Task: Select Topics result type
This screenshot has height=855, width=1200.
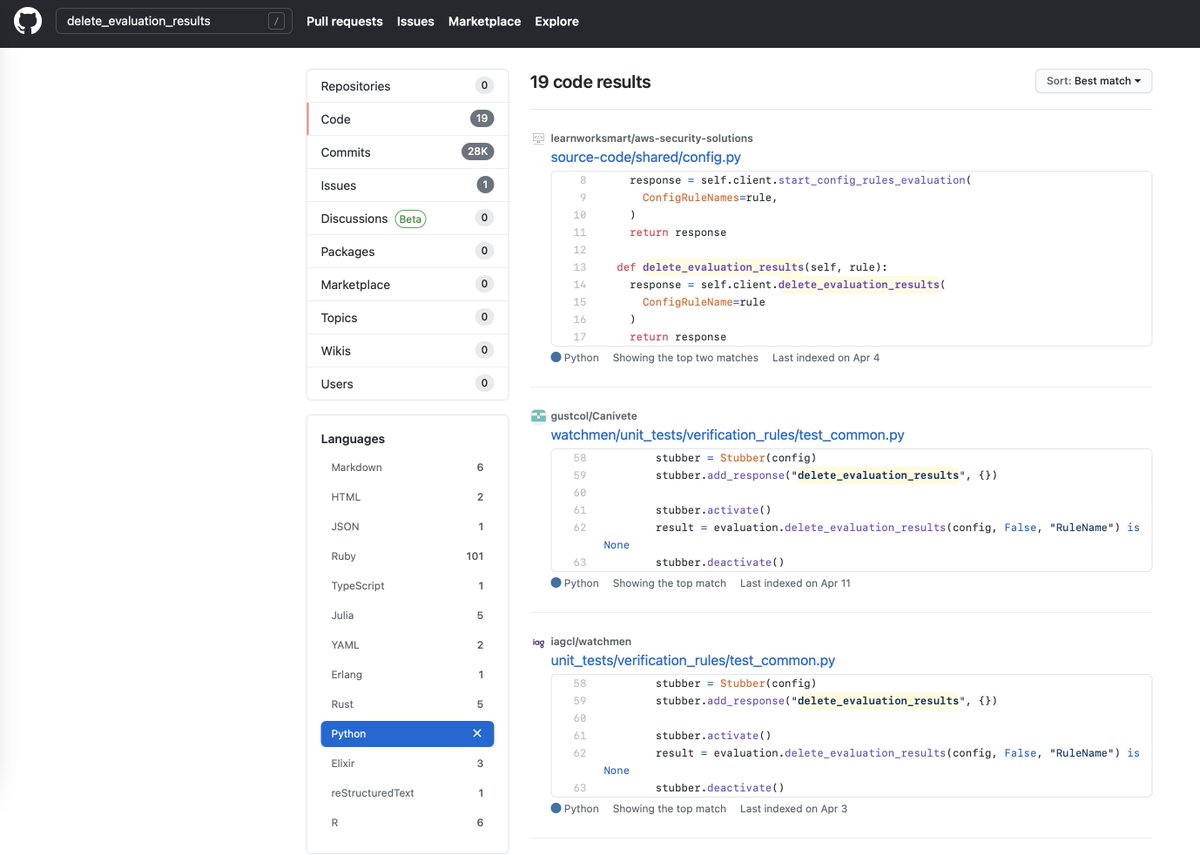Action: click(x=407, y=317)
